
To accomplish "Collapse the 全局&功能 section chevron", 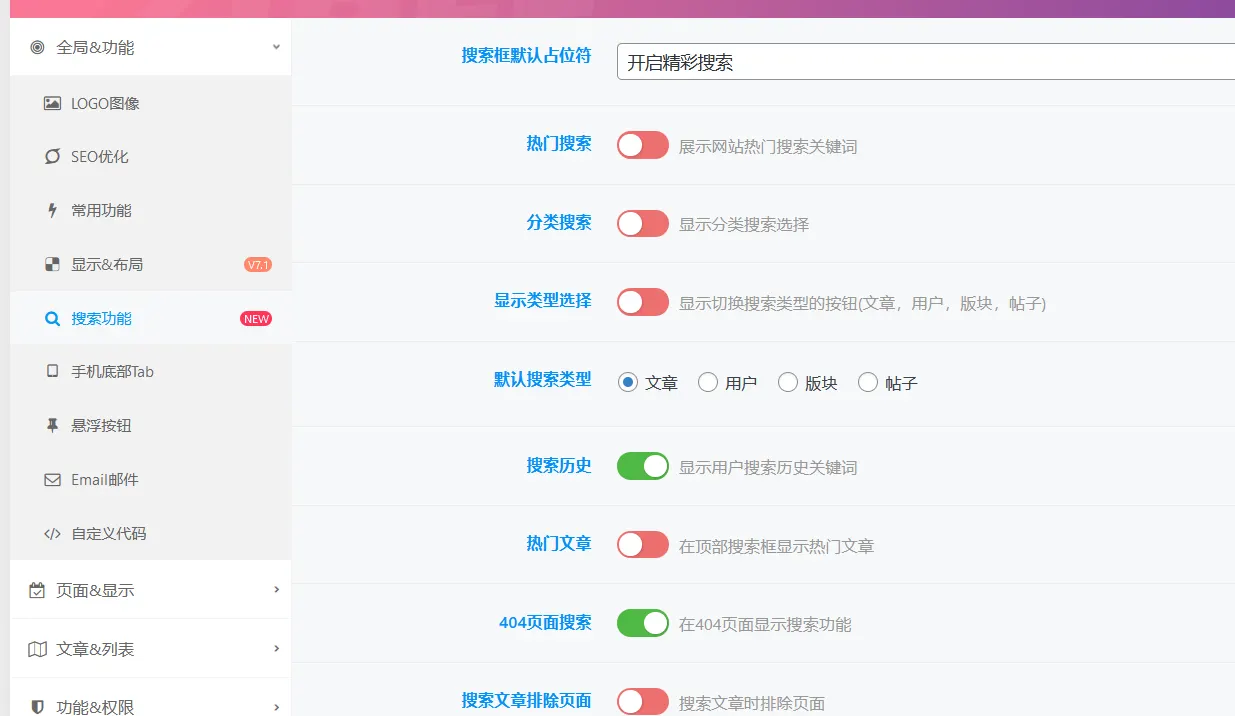I will [276, 46].
